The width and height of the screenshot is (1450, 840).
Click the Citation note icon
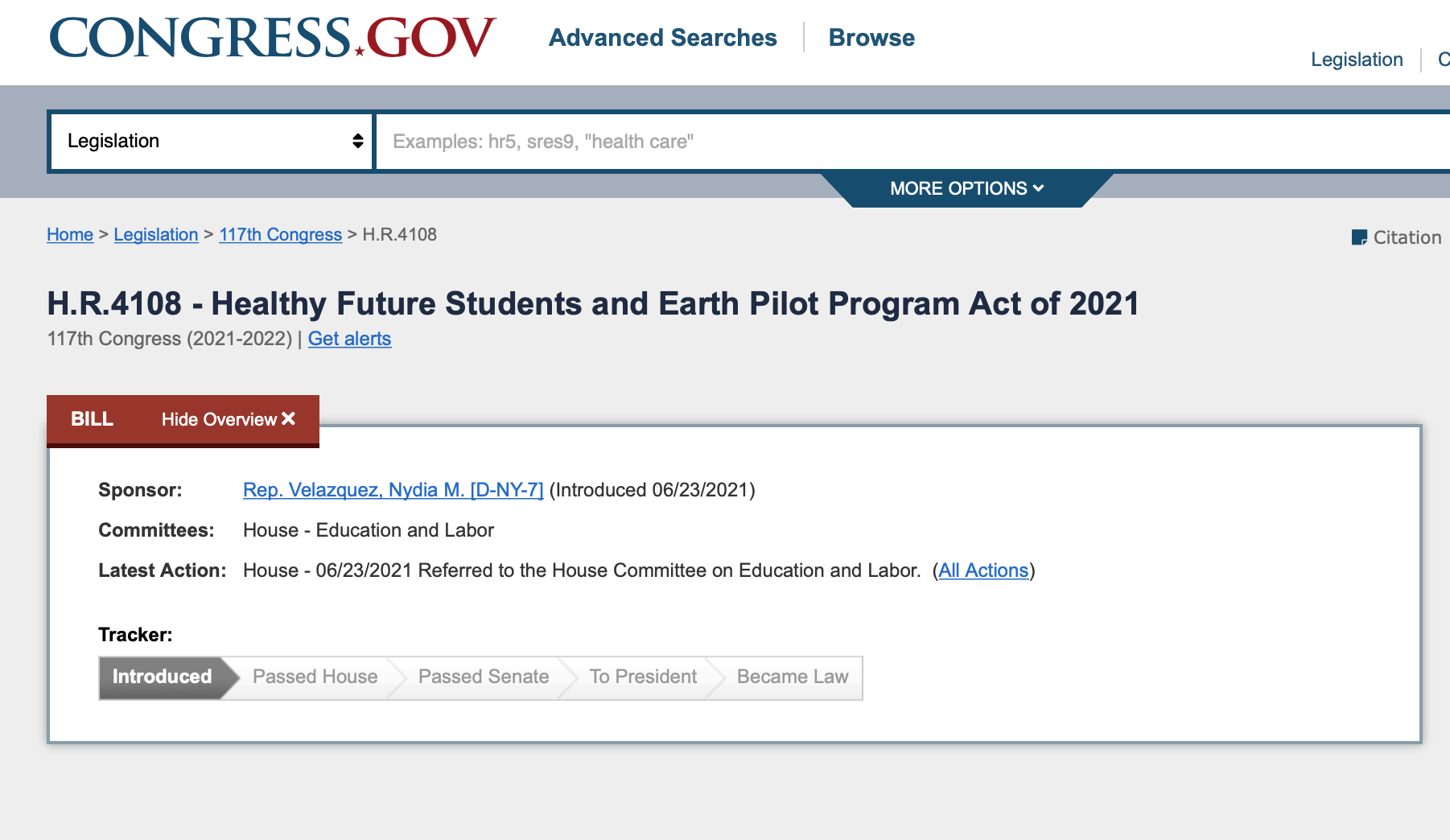point(1359,237)
